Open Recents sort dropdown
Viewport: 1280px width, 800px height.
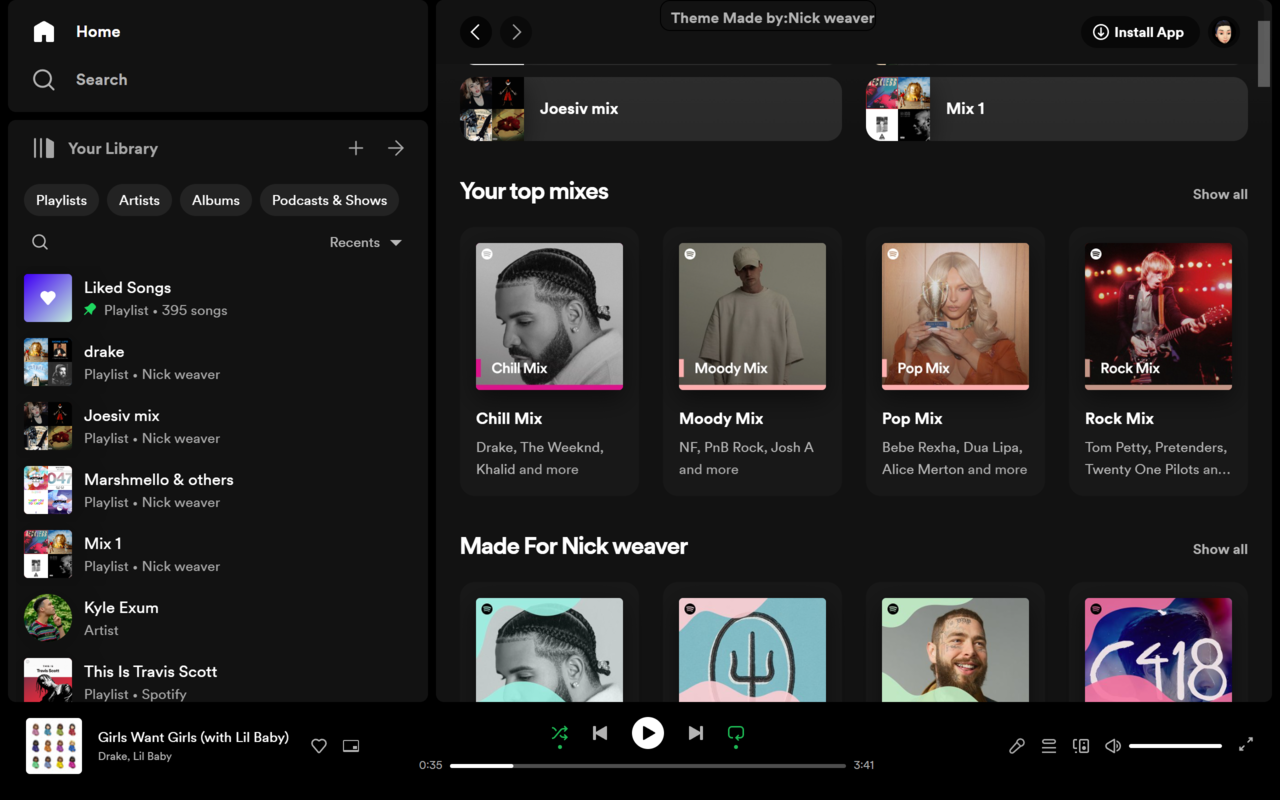pyautogui.click(x=366, y=242)
